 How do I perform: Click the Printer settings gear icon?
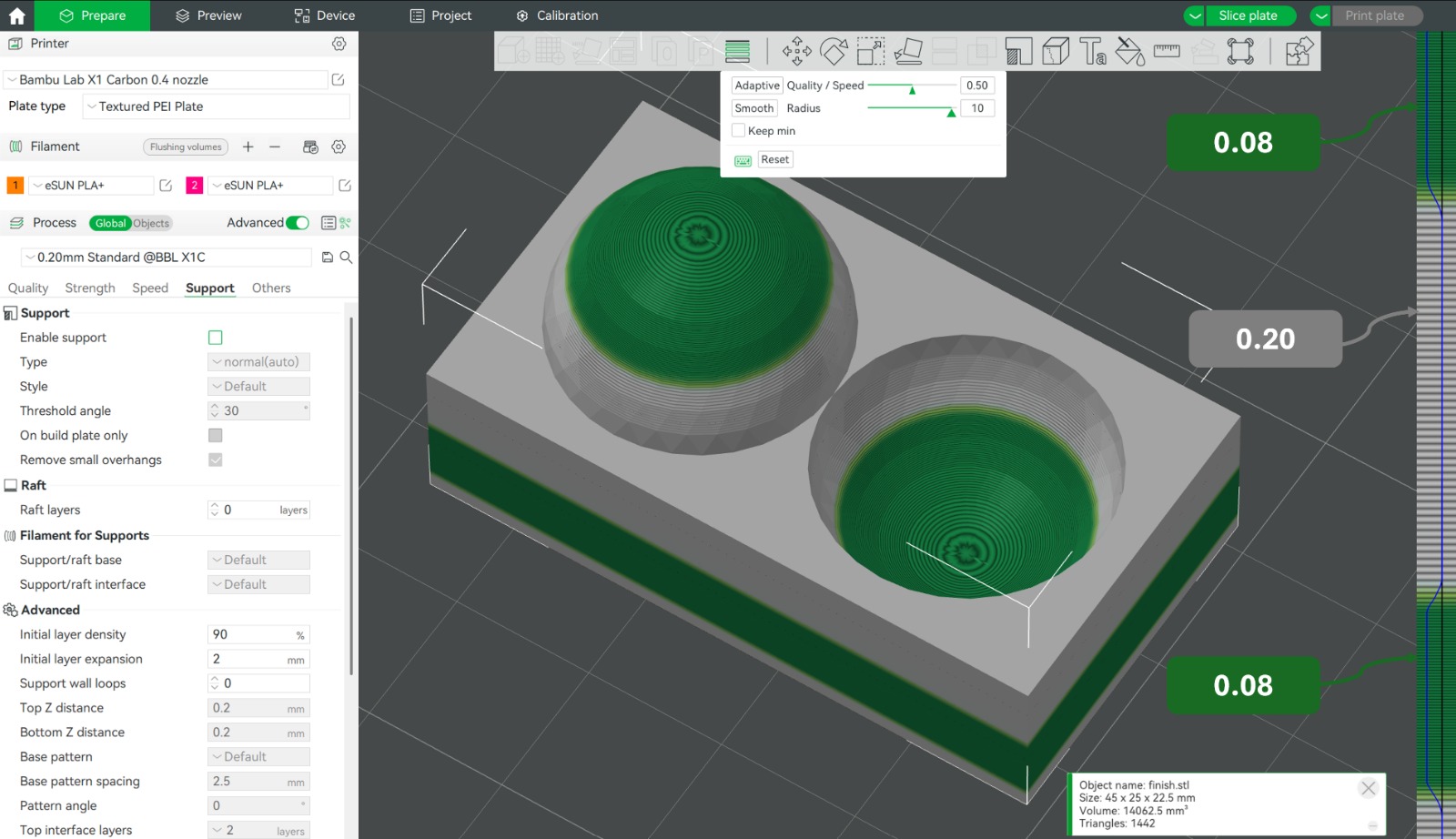[339, 44]
